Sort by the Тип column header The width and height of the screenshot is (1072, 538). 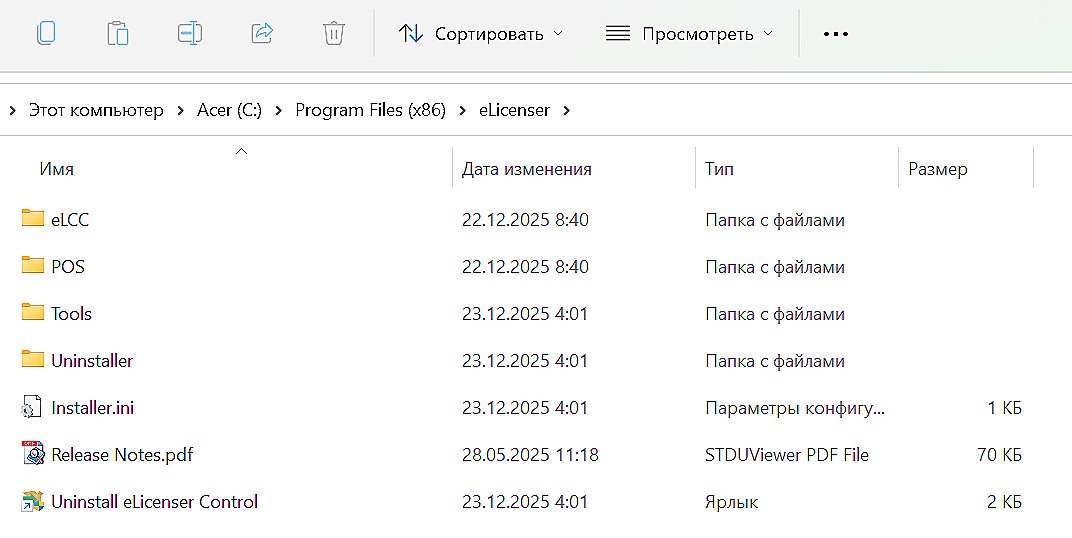coord(719,169)
